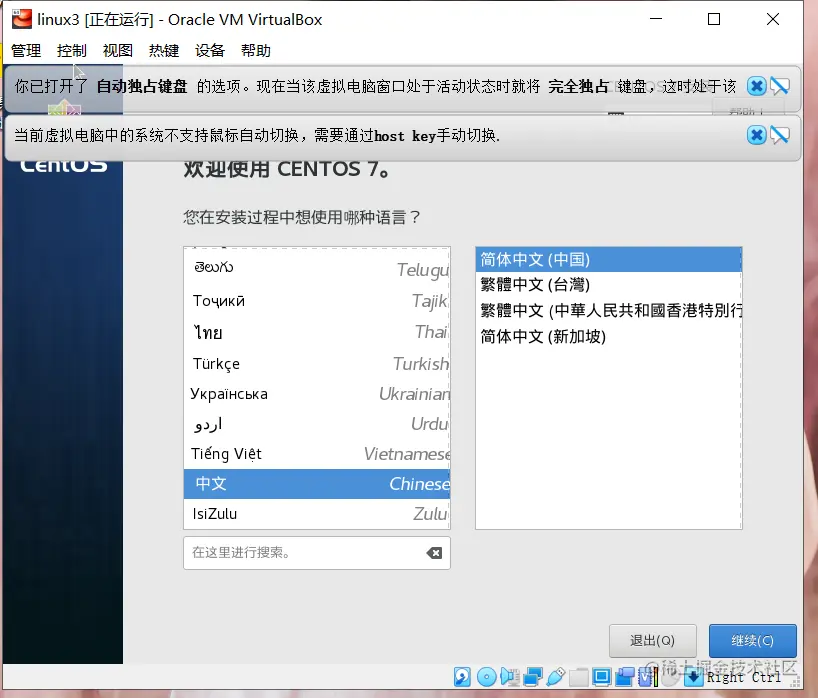Click the USB devices status icon
The height and width of the screenshot is (698, 818).
[x=556, y=677]
